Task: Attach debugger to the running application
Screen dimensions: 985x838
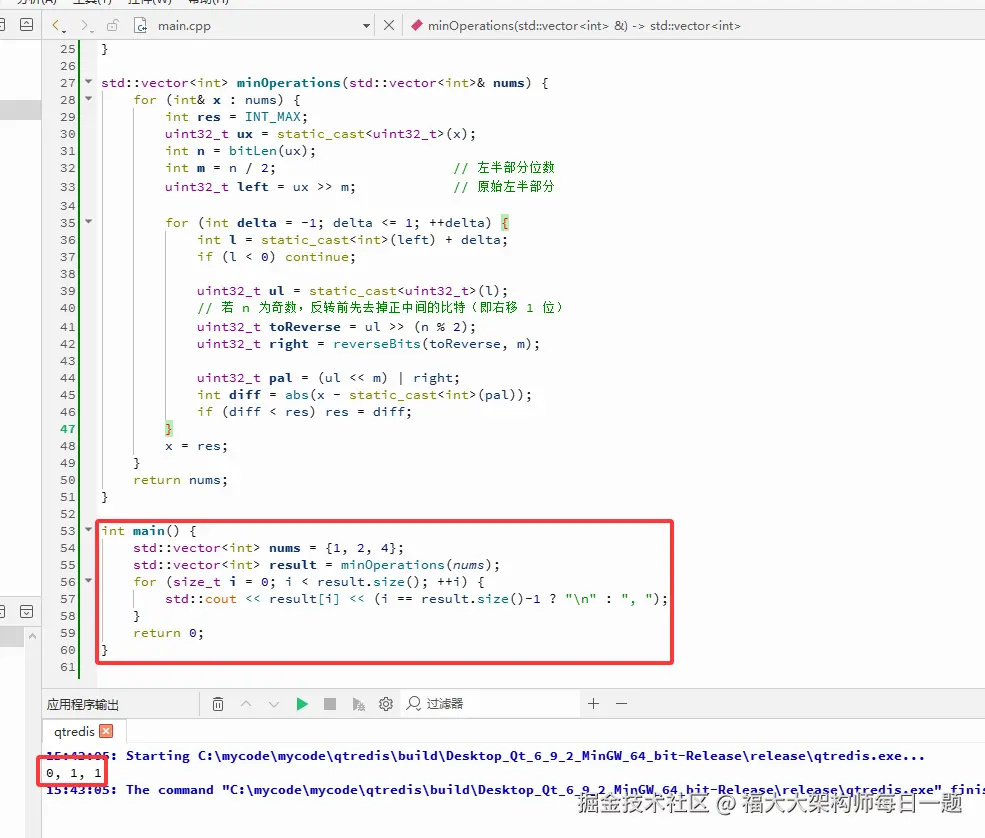Action: click(358, 704)
